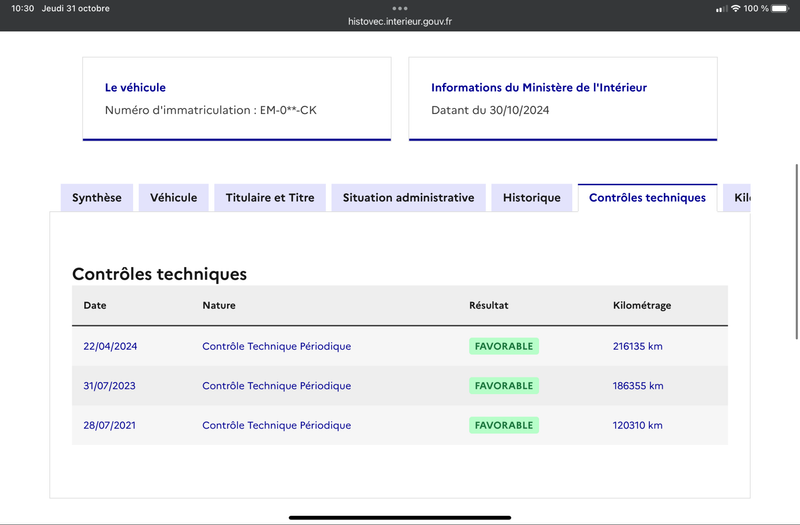Image resolution: width=800 pixels, height=525 pixels.
Task: Click the registration number EM-0**-CK line
Action: pyautogui.click(x=211, y=110)
